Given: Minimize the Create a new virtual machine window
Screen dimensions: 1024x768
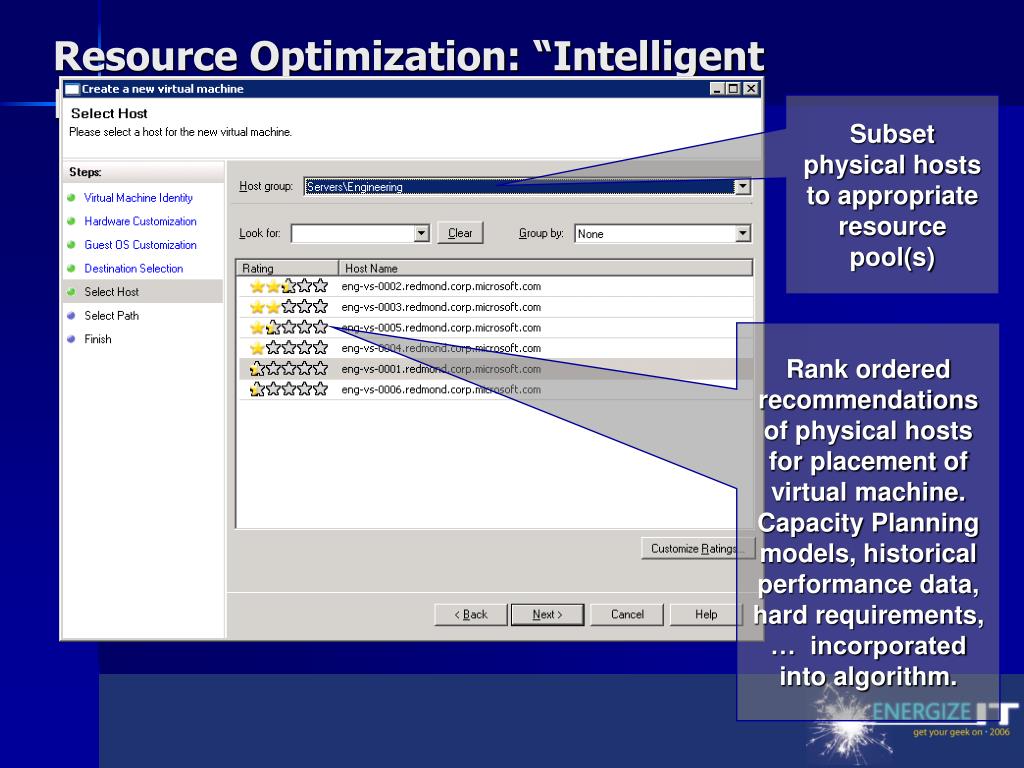Looking at the screenshot, I should pyautogui.click(x=717, y=89).
